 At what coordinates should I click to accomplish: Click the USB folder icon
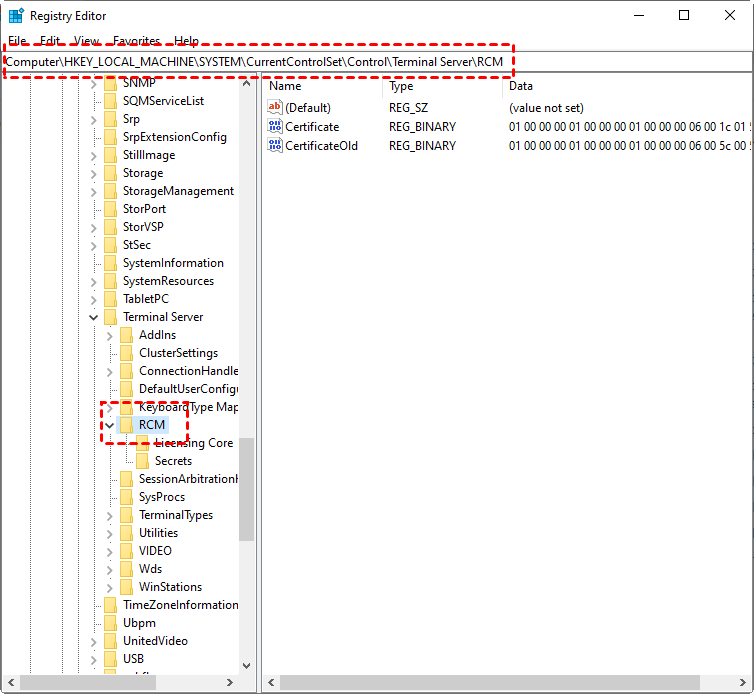point(111,659)
